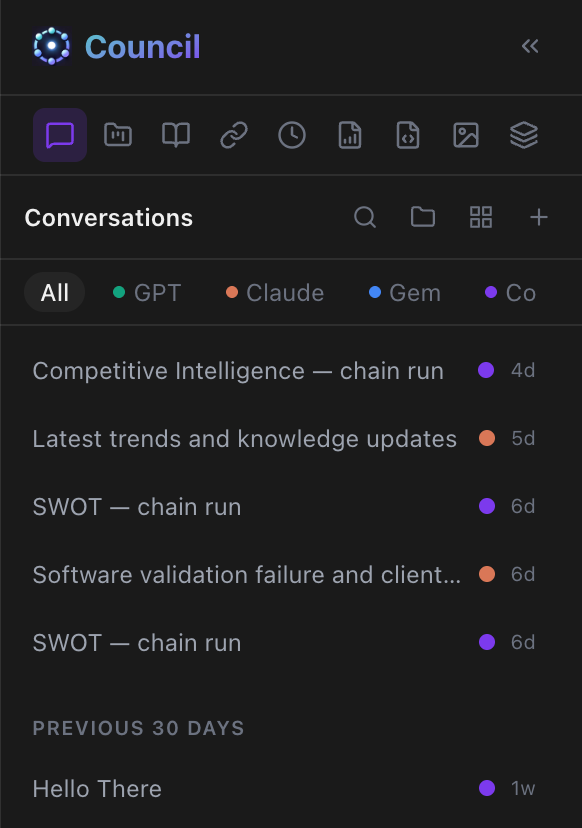Viewport: 582px width, 828px height.
Task: Open the Chains link icon
Action: click(x=233, y=135)
